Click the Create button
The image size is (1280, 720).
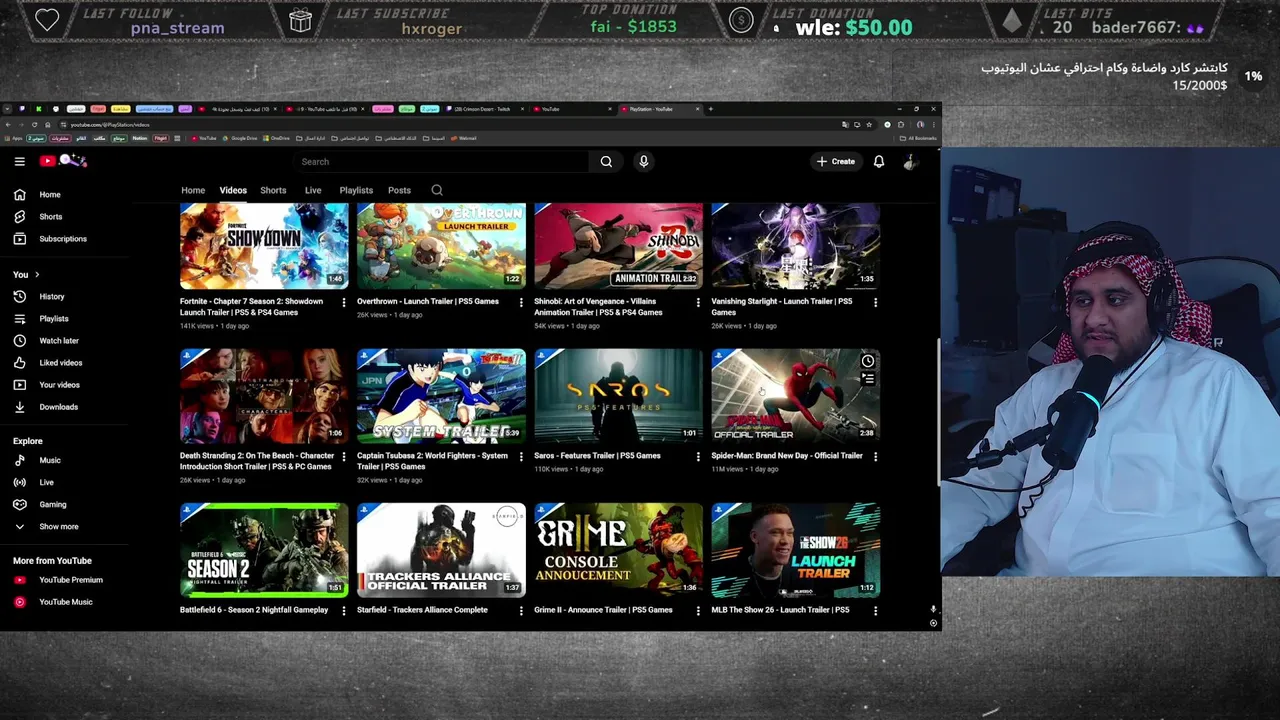[836, 161]
